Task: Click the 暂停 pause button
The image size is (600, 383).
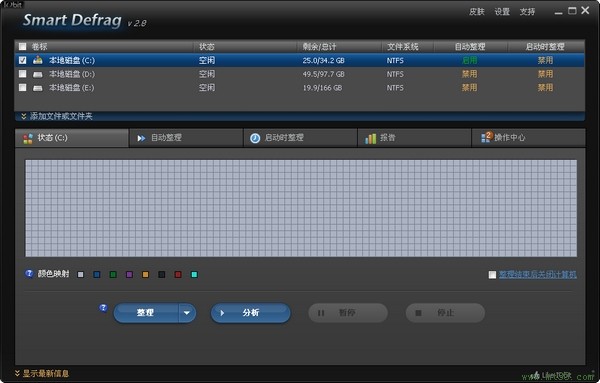Action: coord(348,313)
